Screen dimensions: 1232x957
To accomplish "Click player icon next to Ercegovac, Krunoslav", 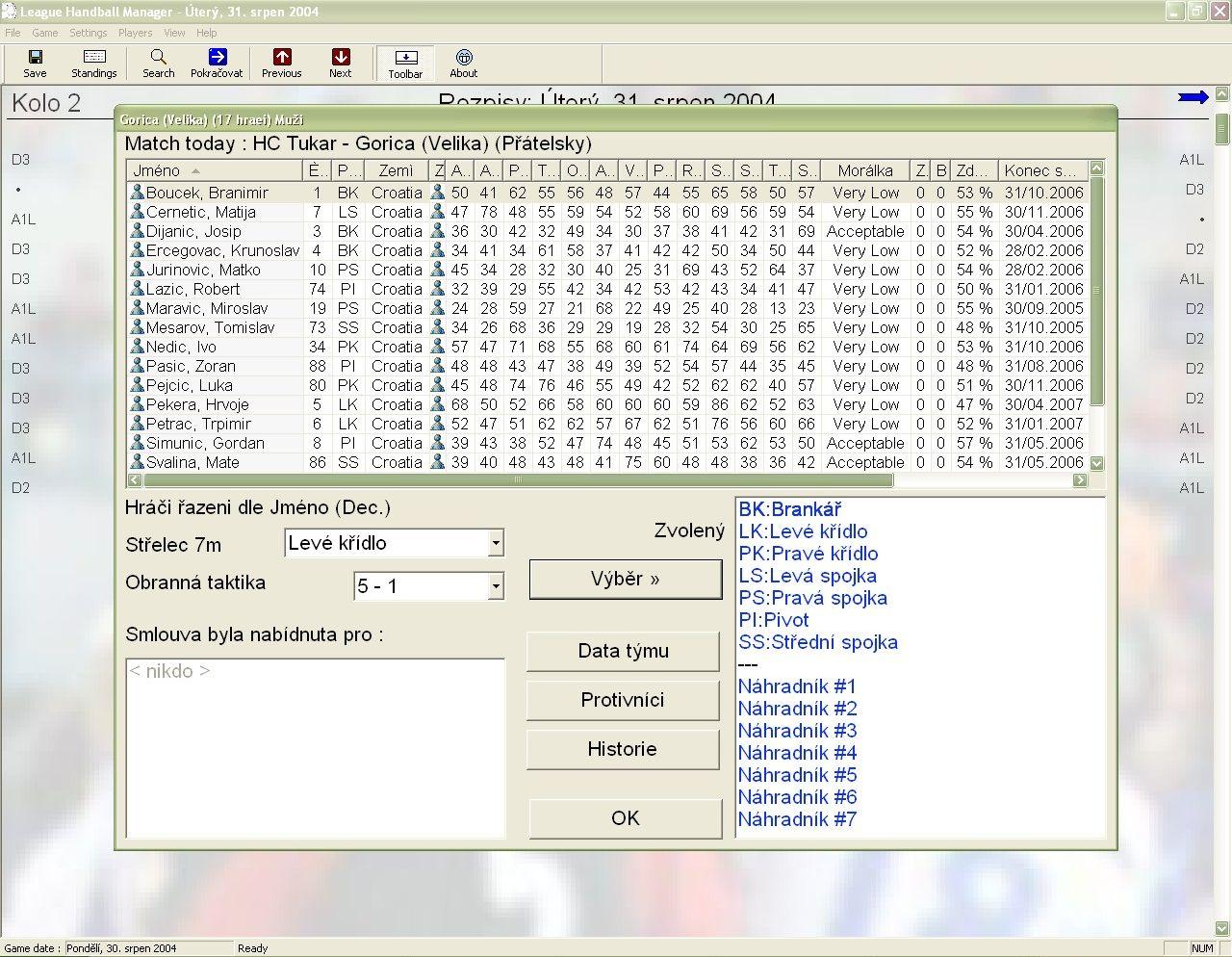I will (x=137, y=250).
